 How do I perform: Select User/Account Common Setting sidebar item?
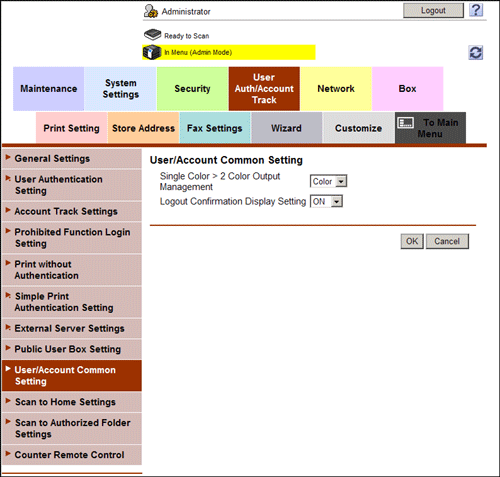[x=72, y=376]
